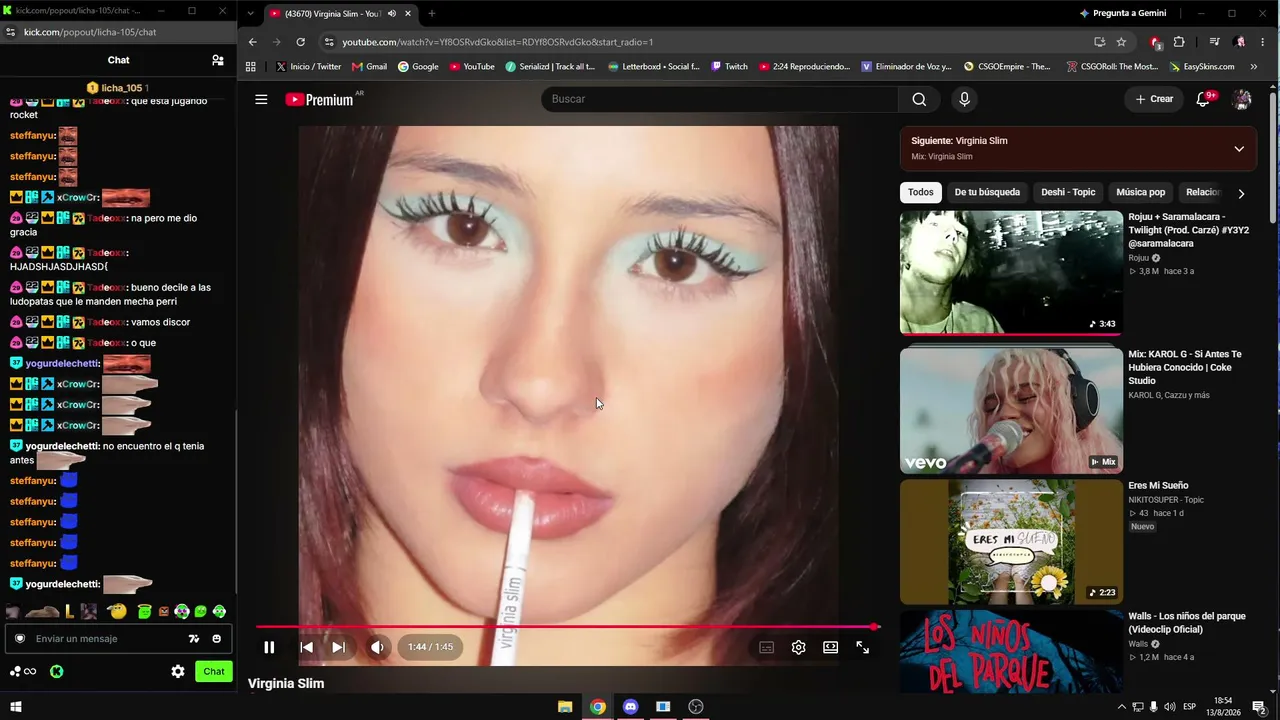
Task: Enter fullscreen in the video player
Action: pyautogui.click(x=863, y=647)
